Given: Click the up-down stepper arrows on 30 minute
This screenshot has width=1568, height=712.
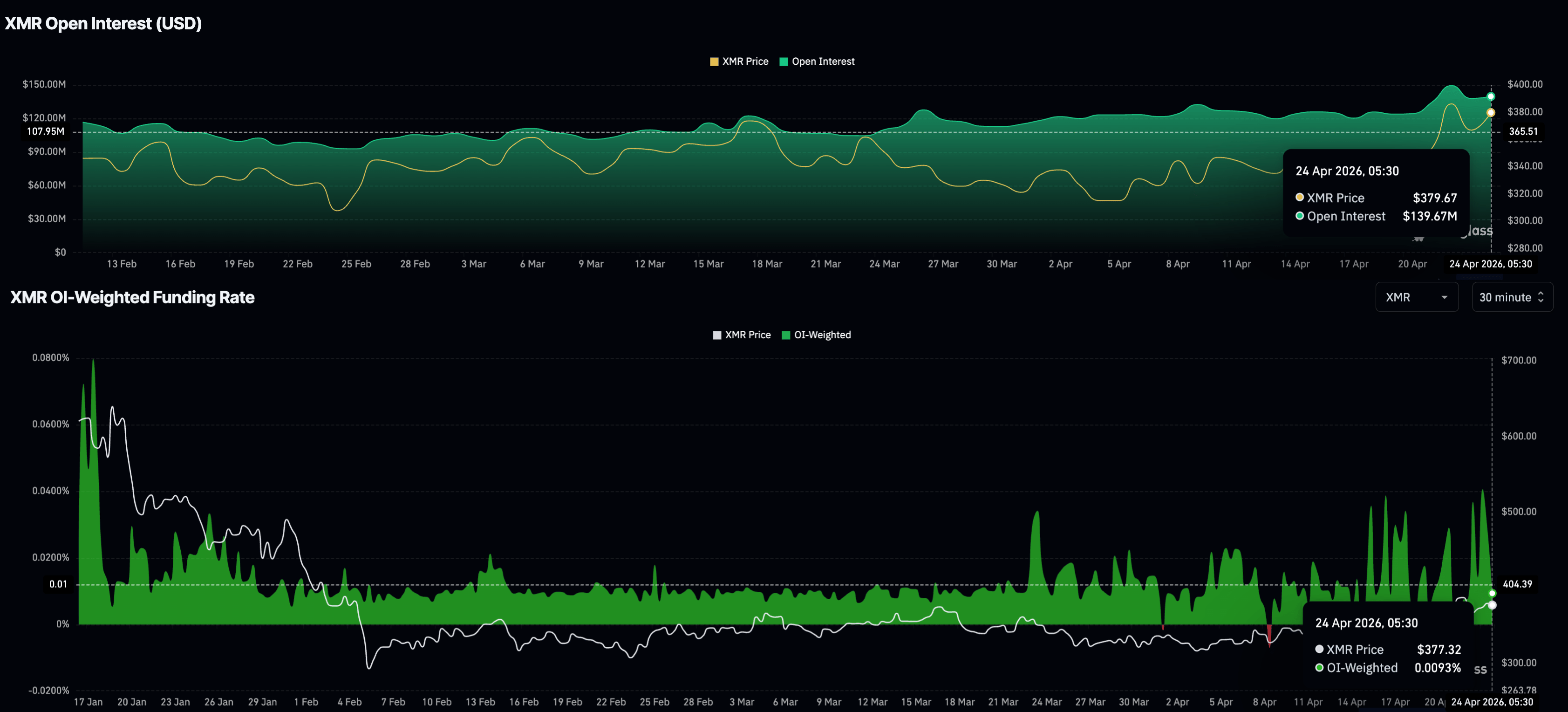Looking at the screenshot, I should [1541, 297].
